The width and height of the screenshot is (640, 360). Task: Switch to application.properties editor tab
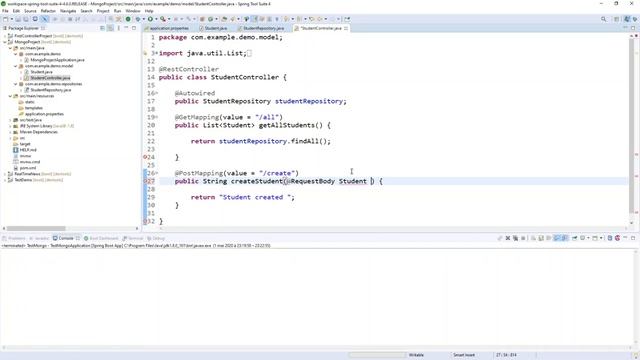pos(167,28)
